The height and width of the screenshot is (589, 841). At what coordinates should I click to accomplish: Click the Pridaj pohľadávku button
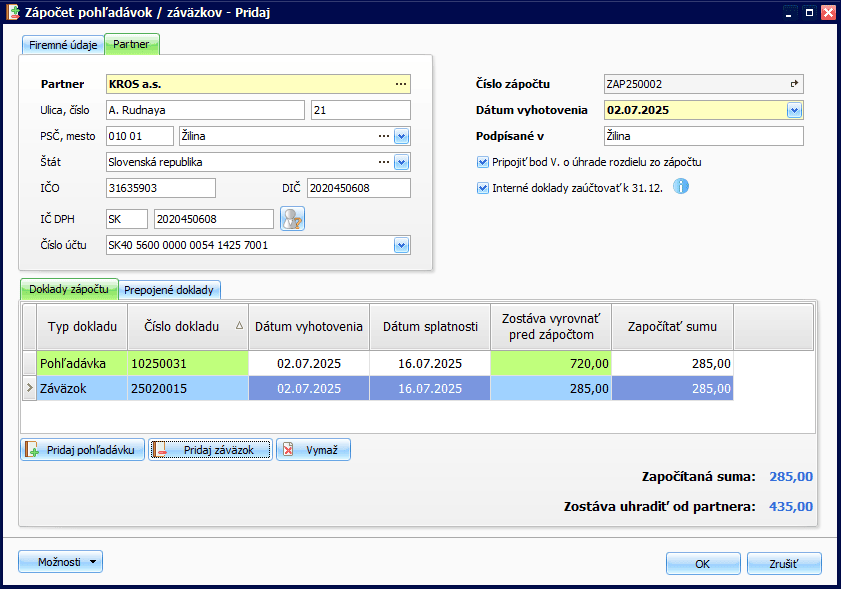83,450
